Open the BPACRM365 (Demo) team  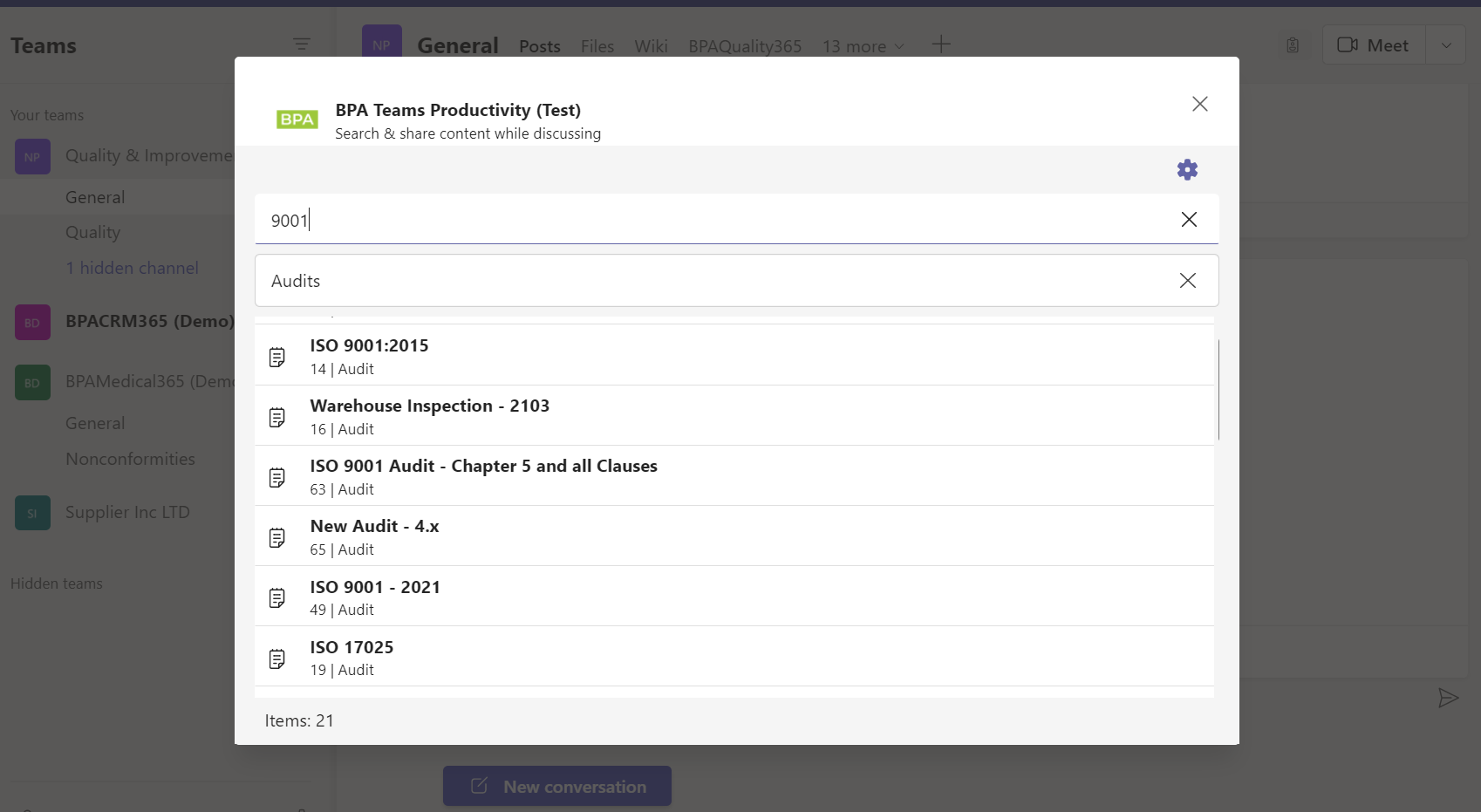(150, 321)
